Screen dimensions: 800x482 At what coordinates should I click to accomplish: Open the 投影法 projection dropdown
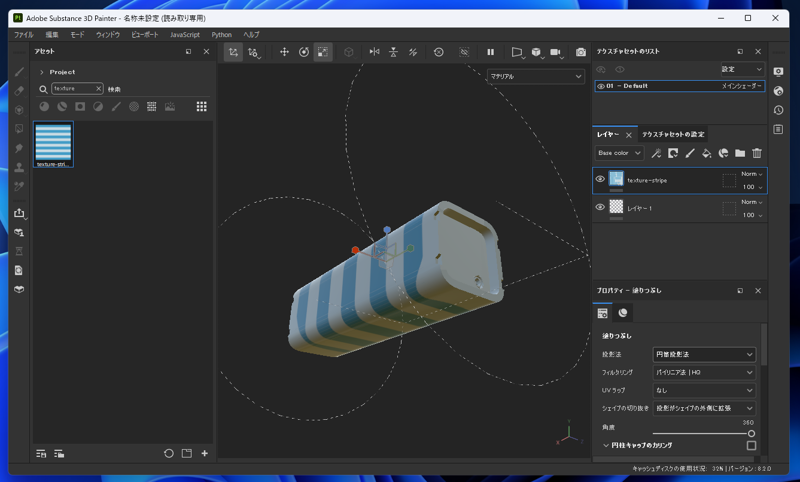(704, 354)
